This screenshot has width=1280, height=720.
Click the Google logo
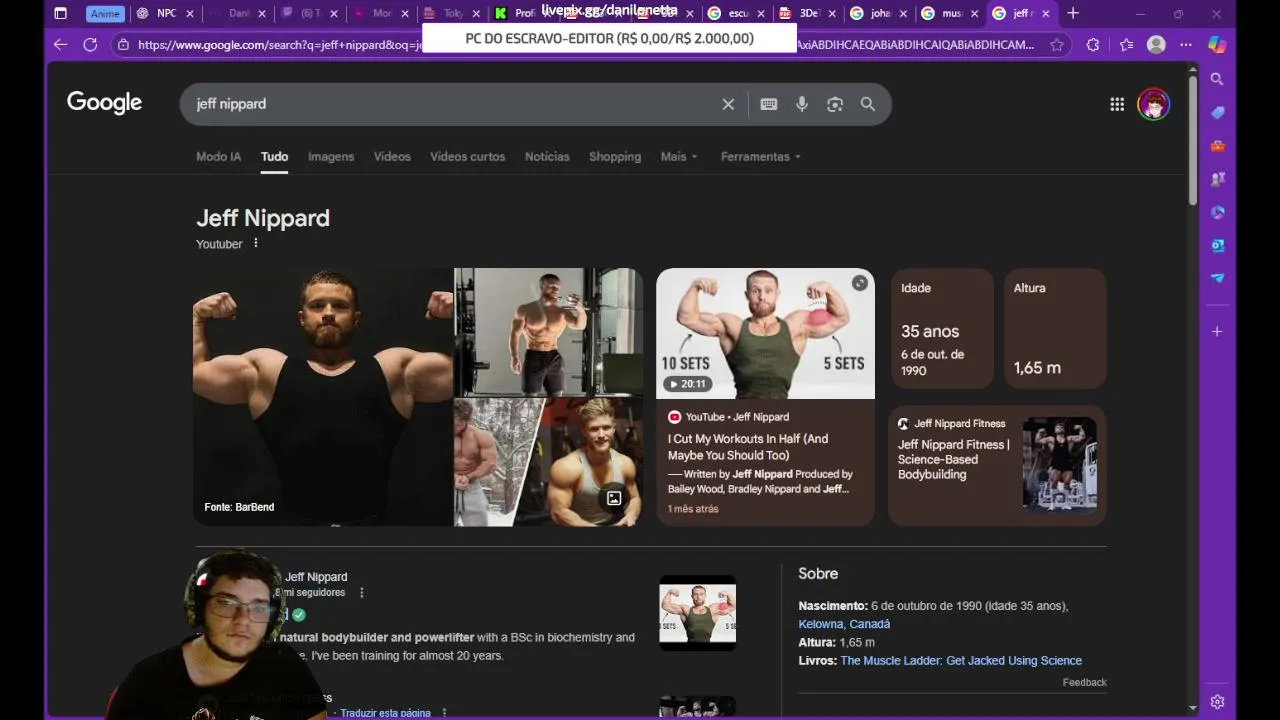click(x=104, y=103)
